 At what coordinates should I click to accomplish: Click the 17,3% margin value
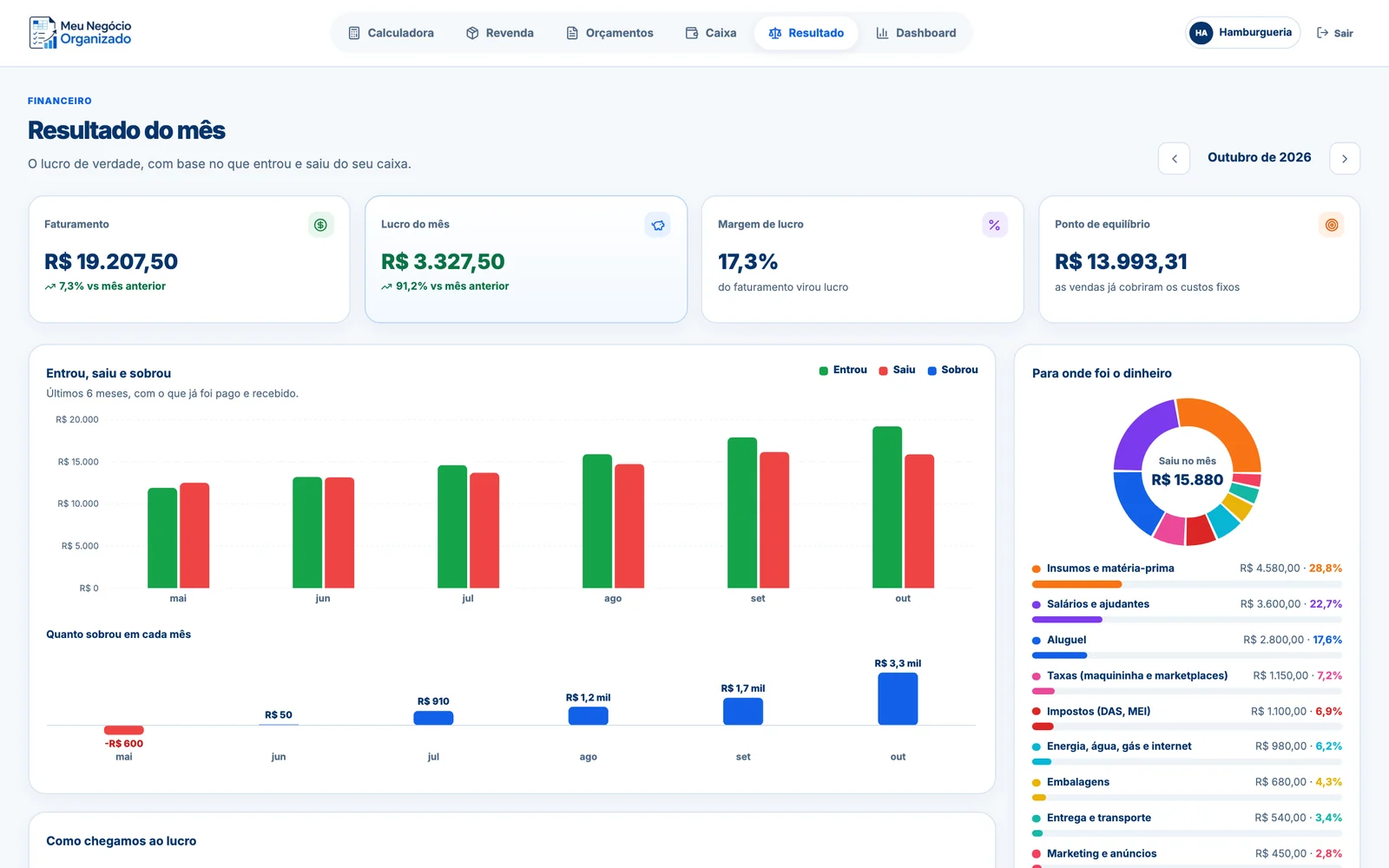click(x=747, y=262)
